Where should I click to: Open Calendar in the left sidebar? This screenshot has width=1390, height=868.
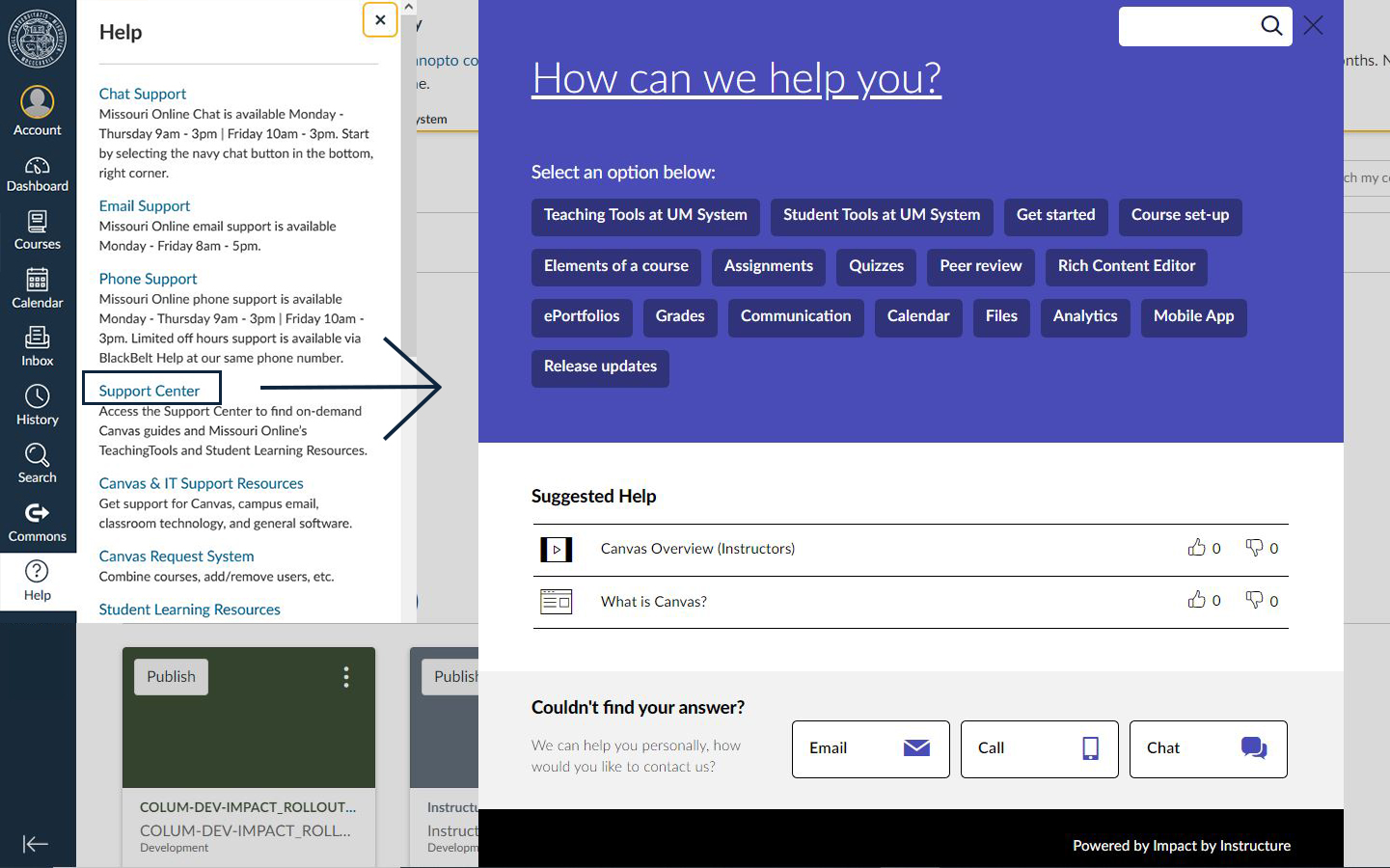pyautogui.click(x=38, y=289)
